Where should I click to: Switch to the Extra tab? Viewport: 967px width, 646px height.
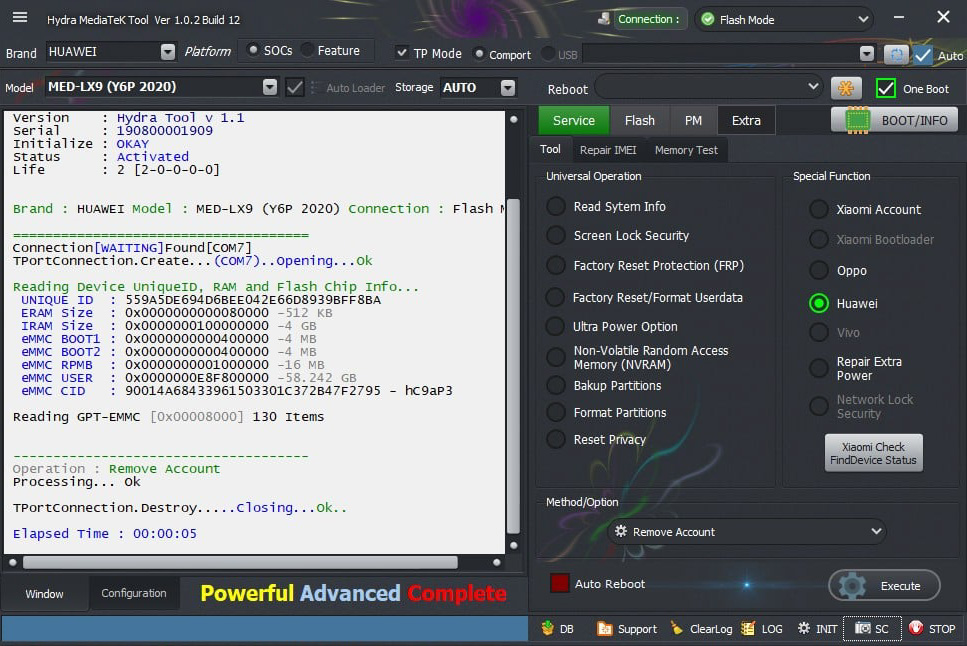[x=746, y=120]
